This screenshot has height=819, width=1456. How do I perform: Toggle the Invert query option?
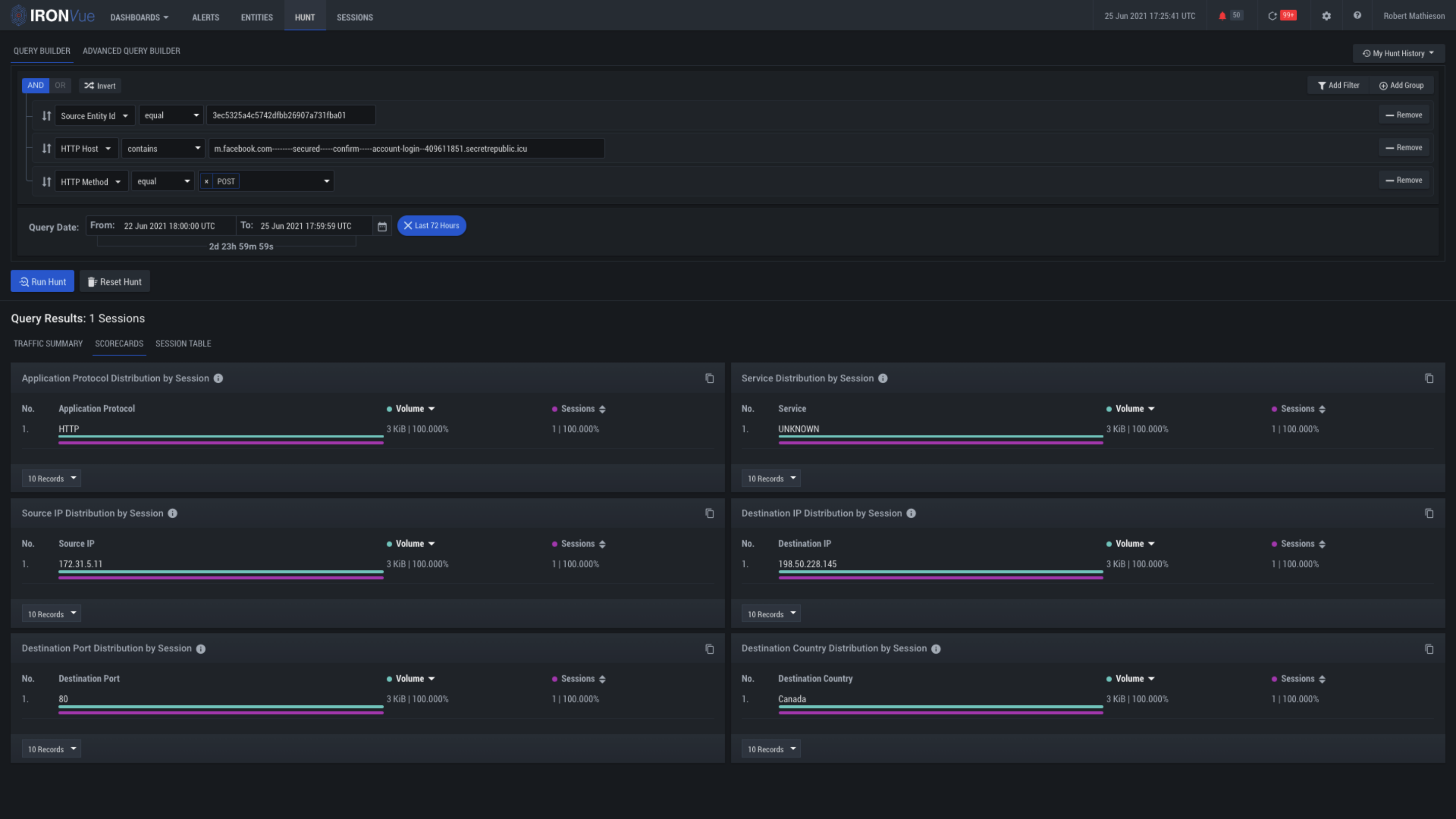click(100, 86)
